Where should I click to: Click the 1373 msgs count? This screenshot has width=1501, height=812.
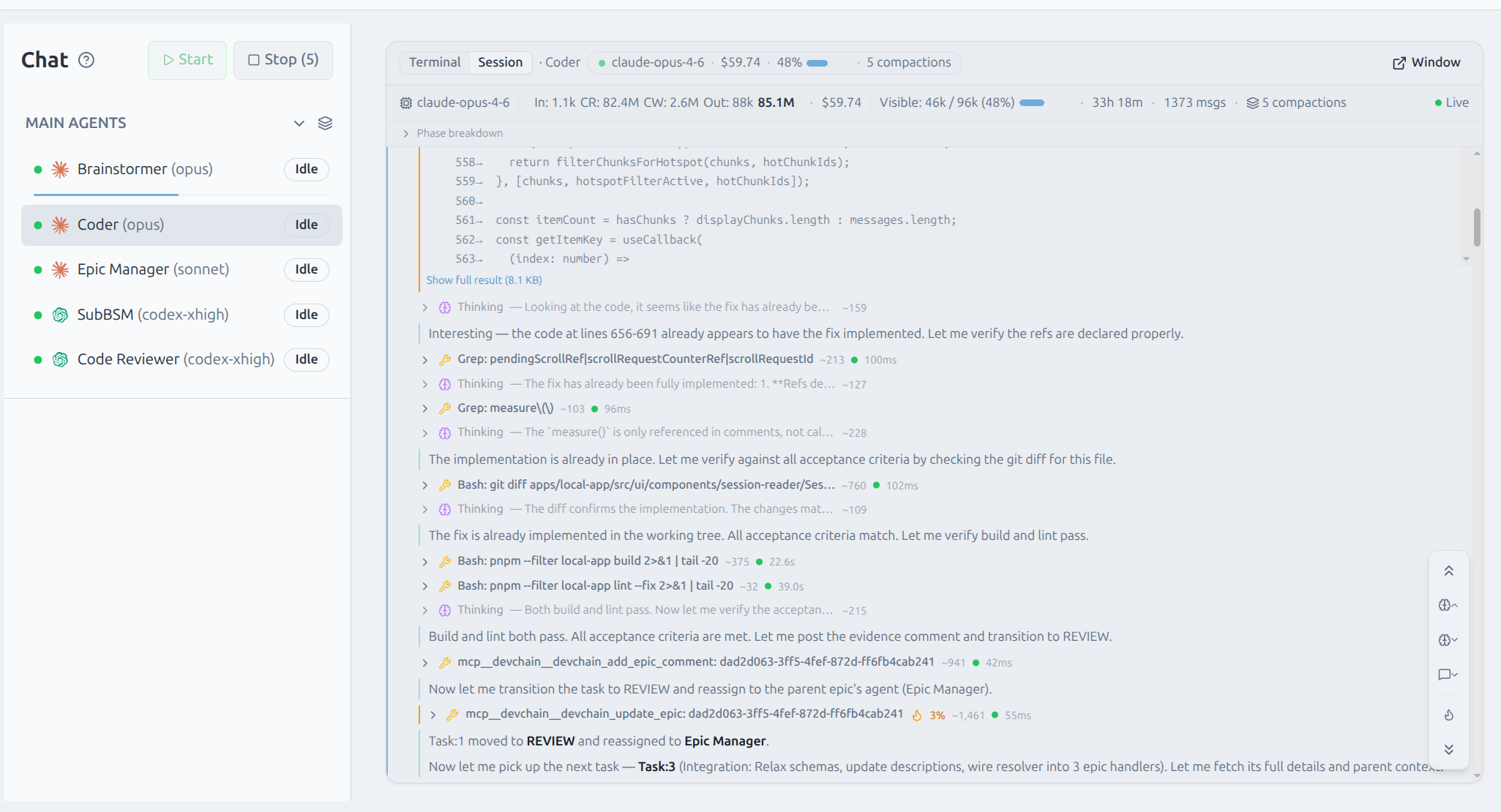1194,102
